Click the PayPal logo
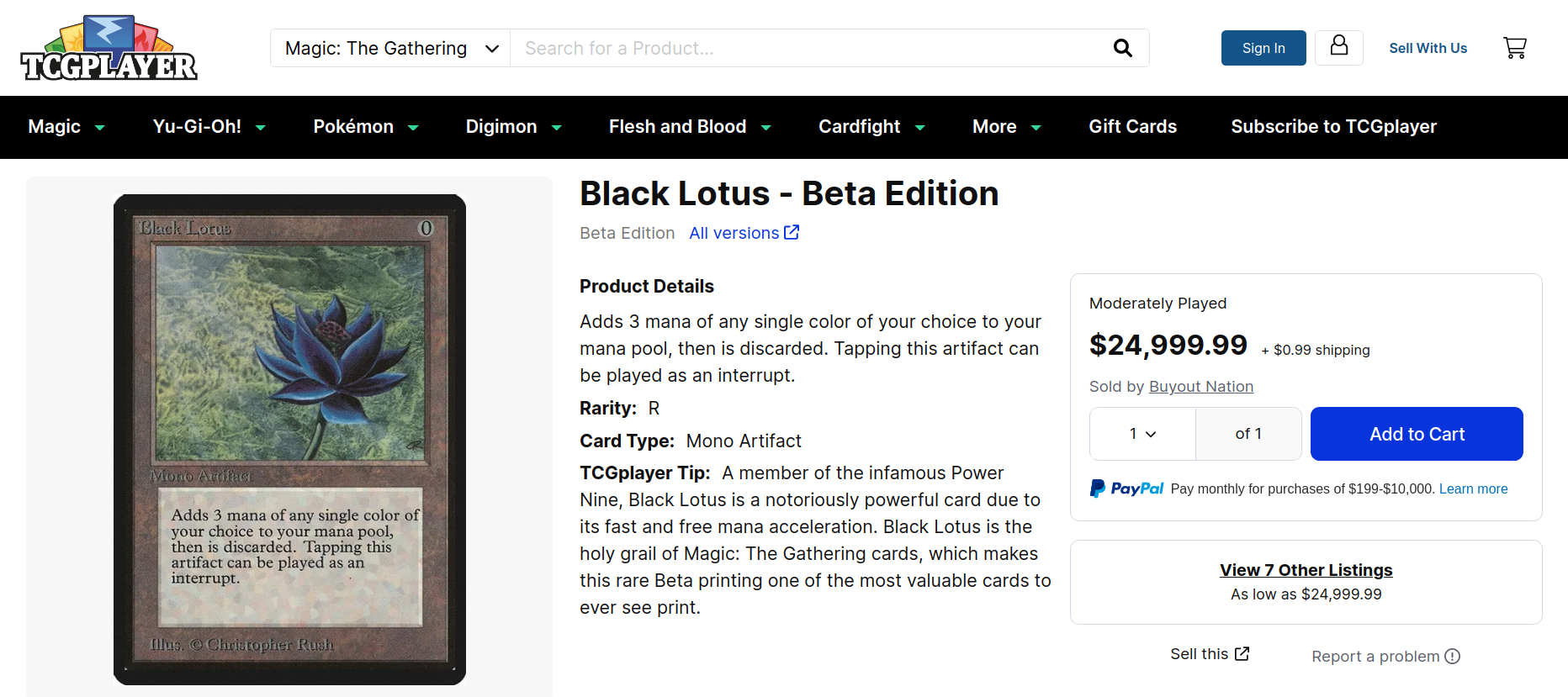The image size is (1568, 697). click(1127, 488)
